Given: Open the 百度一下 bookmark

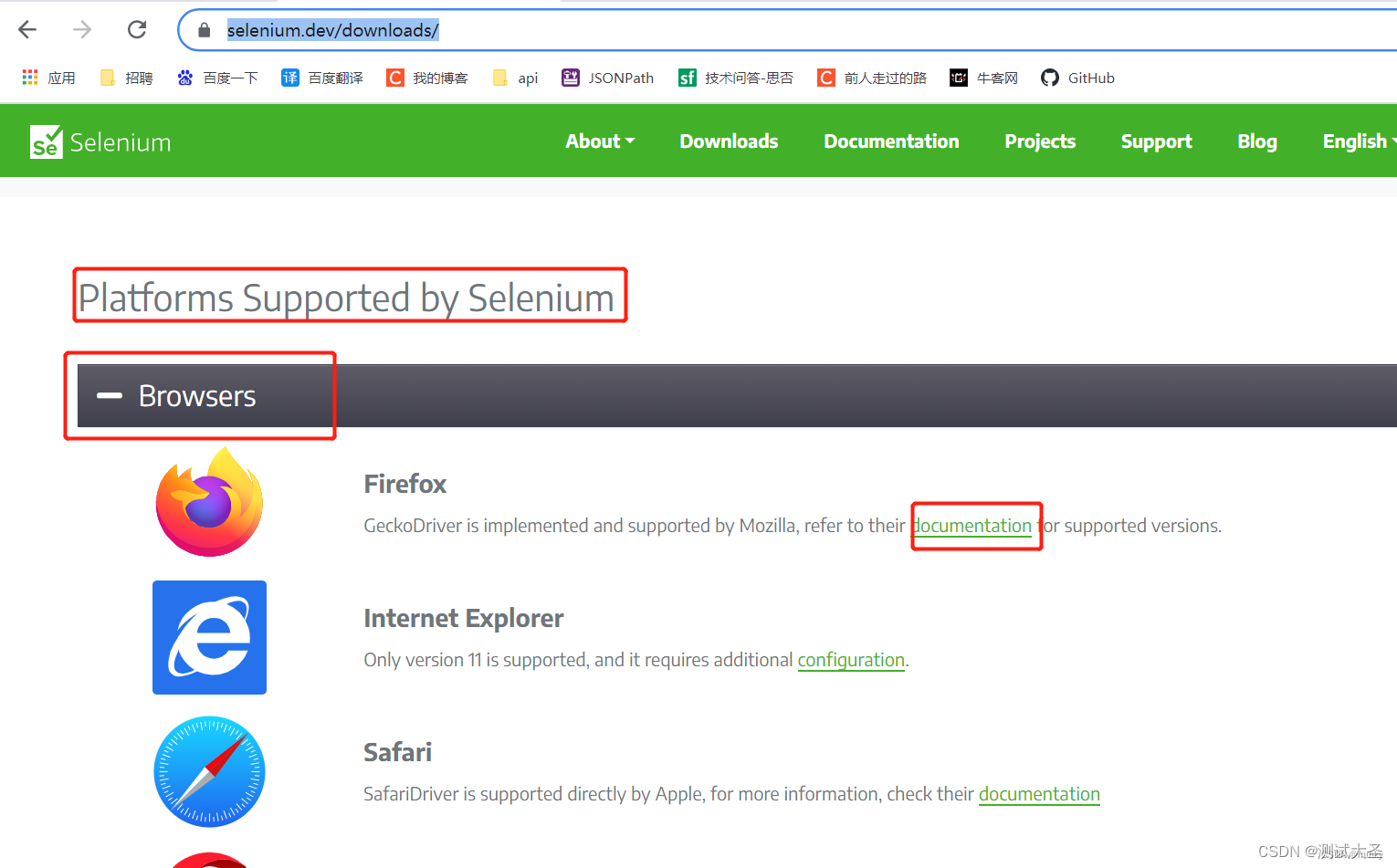Looking at the screenshot, I should pos(217,78).
